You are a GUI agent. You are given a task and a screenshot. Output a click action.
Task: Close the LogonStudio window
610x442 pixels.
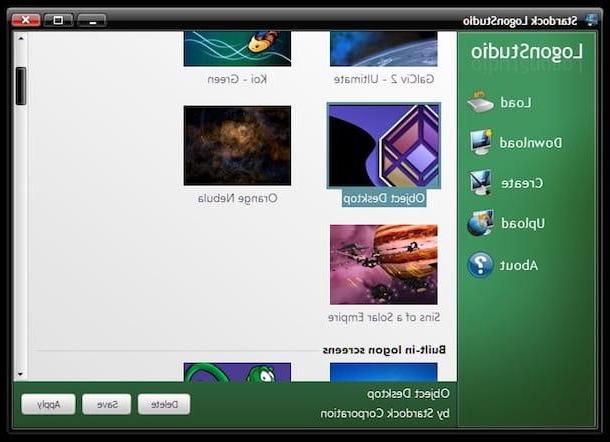pos(26,20)
